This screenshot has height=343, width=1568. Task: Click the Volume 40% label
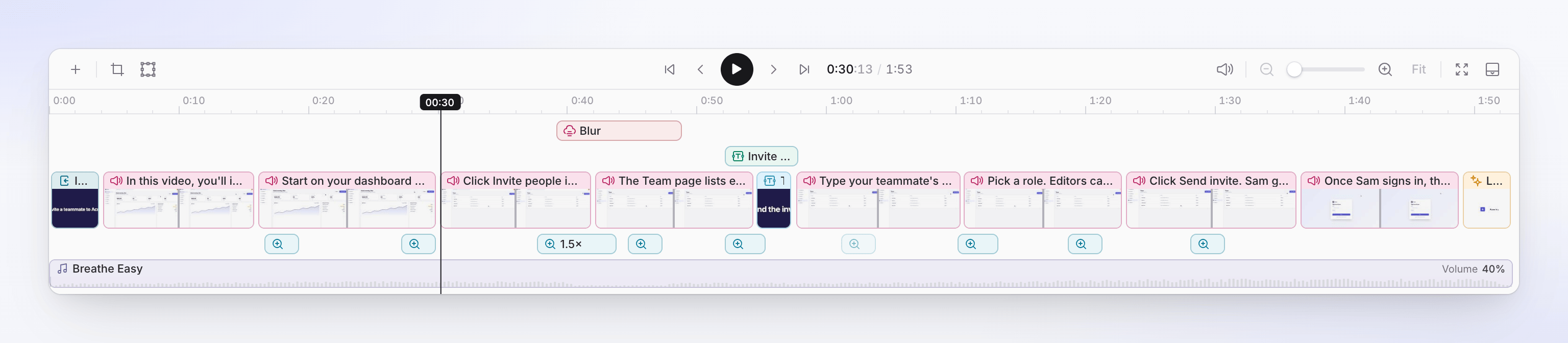pyautogui.click(x=1473, y=269)
